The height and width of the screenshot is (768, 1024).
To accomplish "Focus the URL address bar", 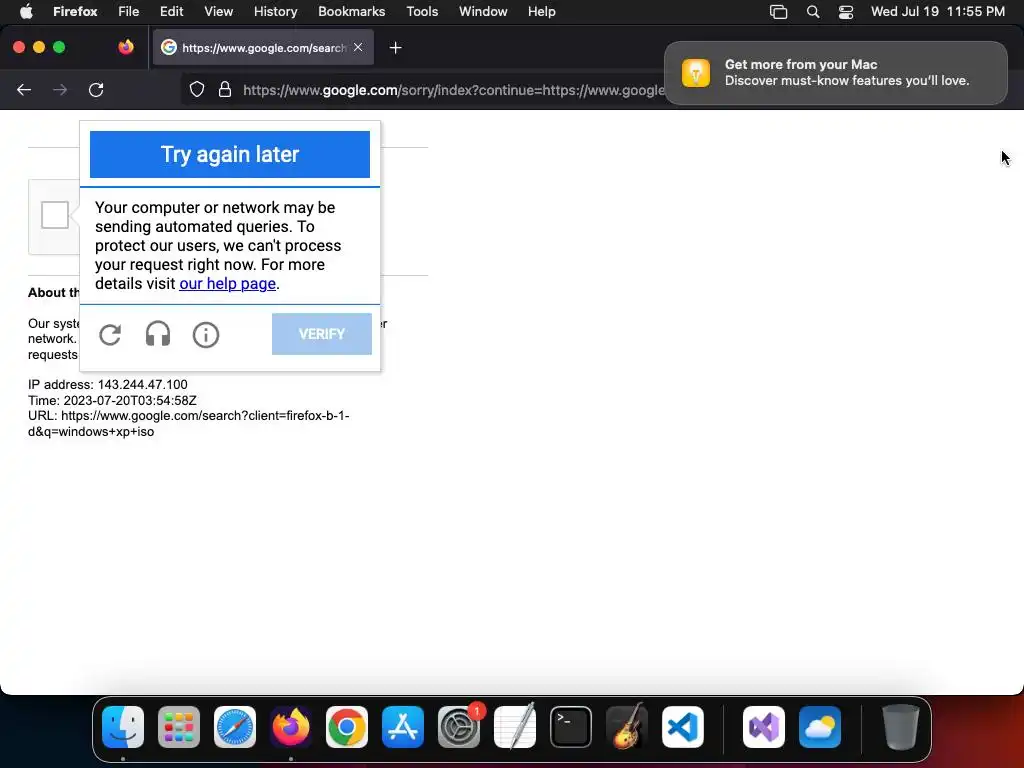I will (x=453, y=90).
